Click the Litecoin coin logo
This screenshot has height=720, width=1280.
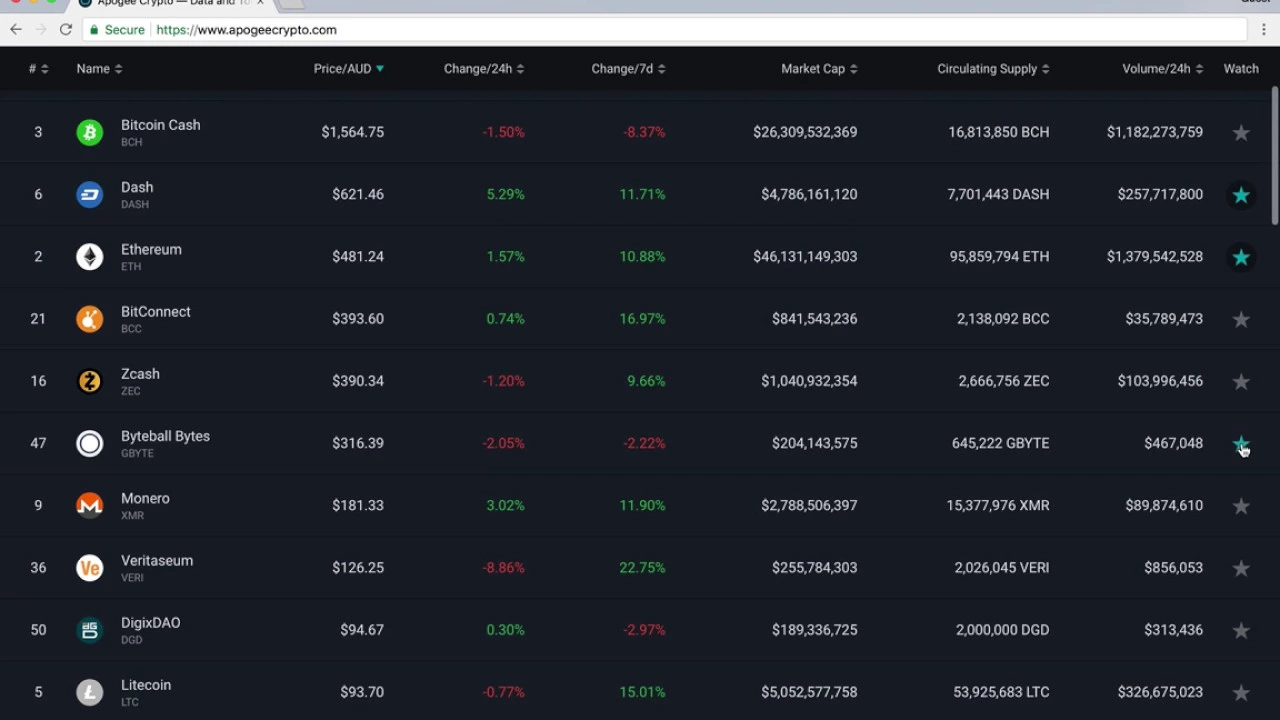tap(90, 692)
